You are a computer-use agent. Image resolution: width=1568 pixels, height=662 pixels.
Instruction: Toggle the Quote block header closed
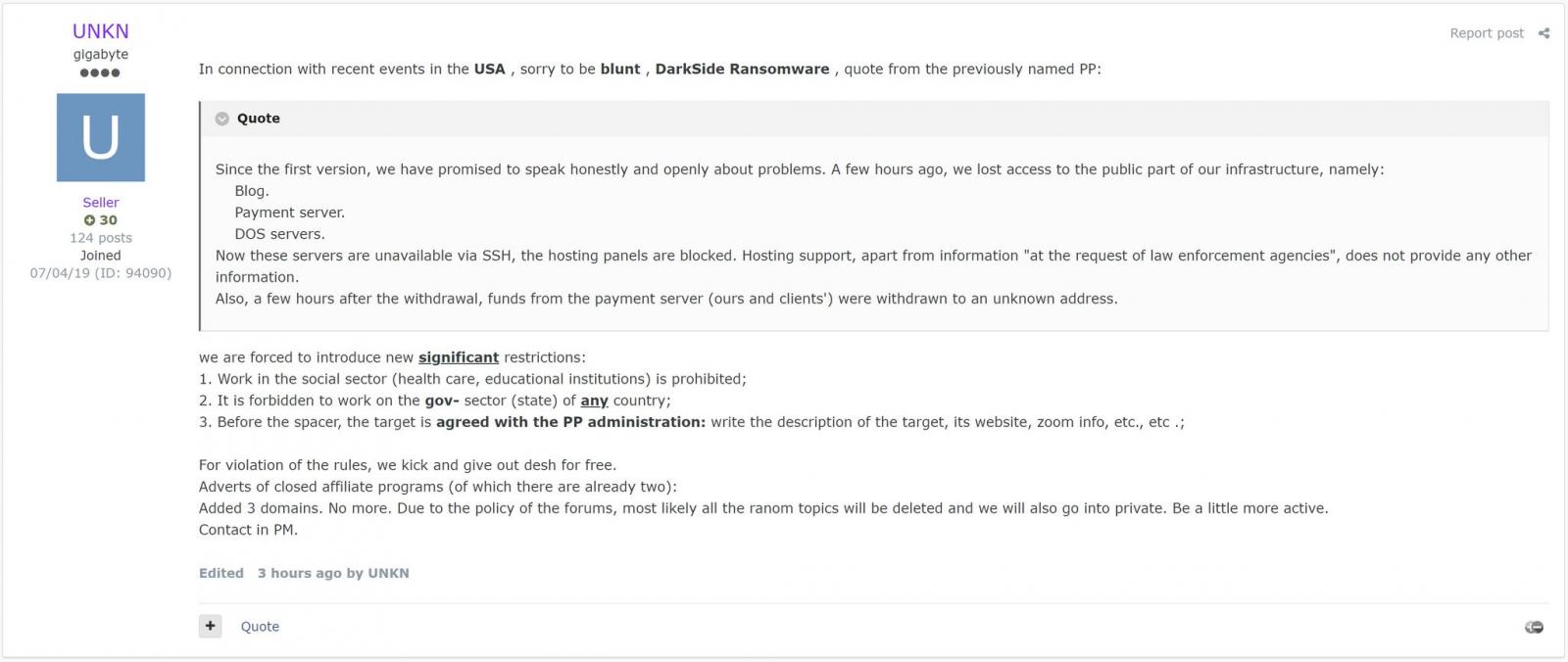coord(257,118)
